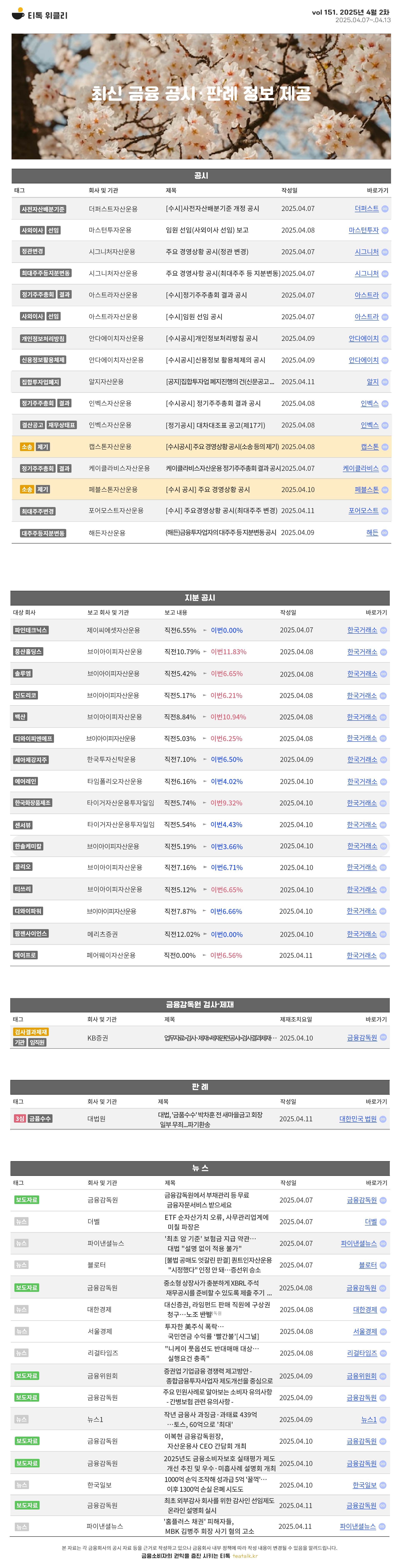Screen dimensions: 400x1568
Task: Visit the teatalk.kr footer link
Action: pos(245,1556)
